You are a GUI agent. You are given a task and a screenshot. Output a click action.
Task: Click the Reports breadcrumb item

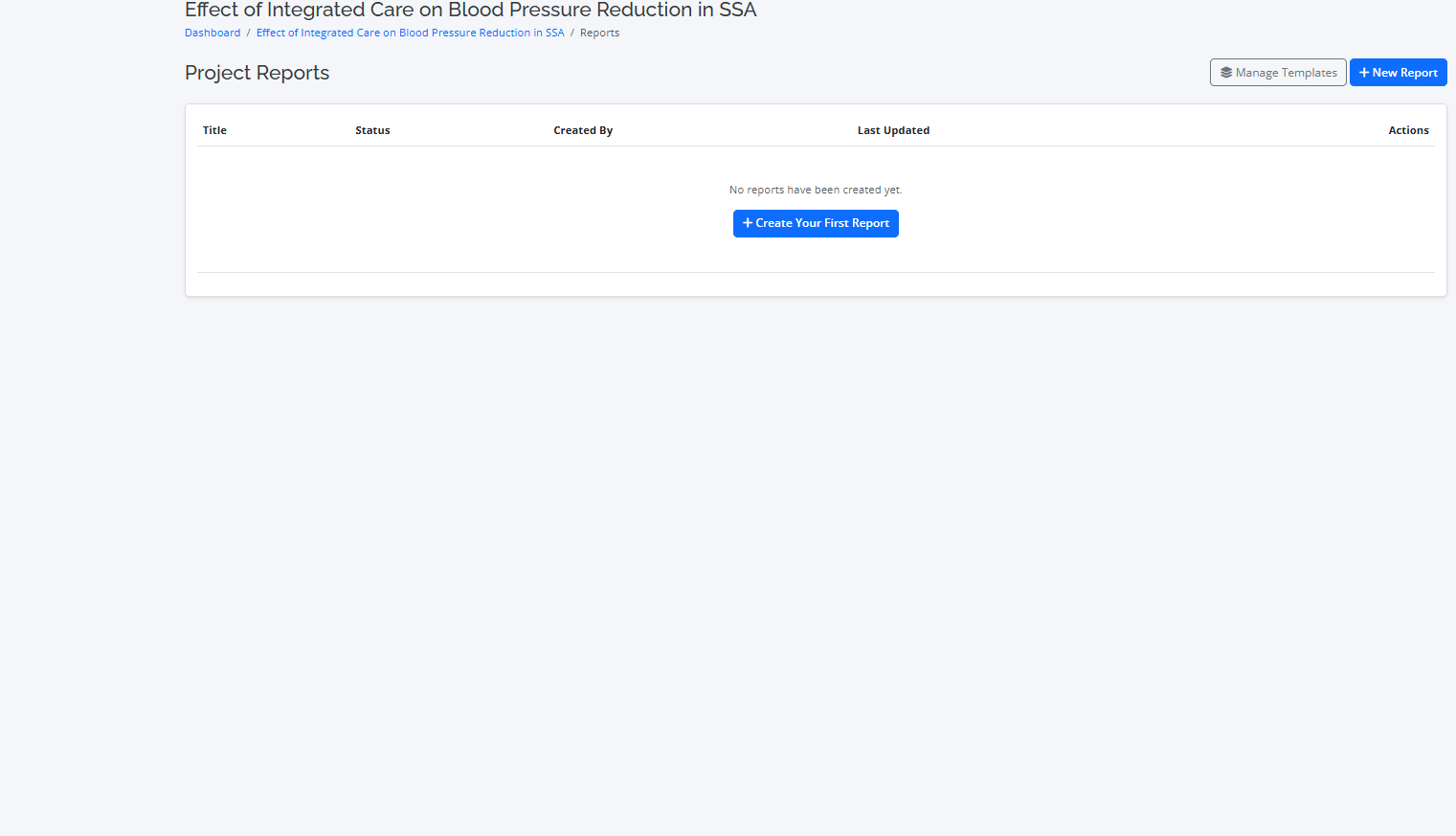[599, 33]
